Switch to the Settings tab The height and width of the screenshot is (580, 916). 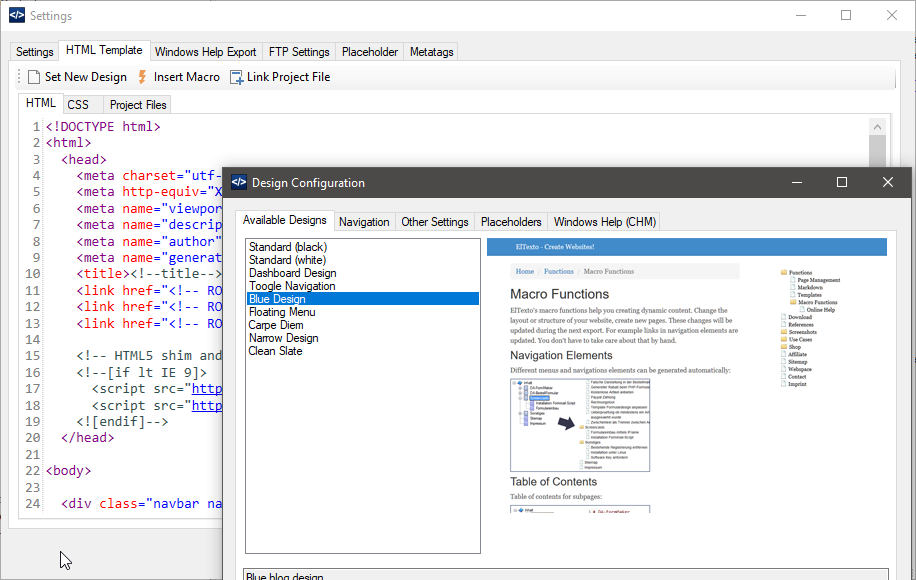34,52
